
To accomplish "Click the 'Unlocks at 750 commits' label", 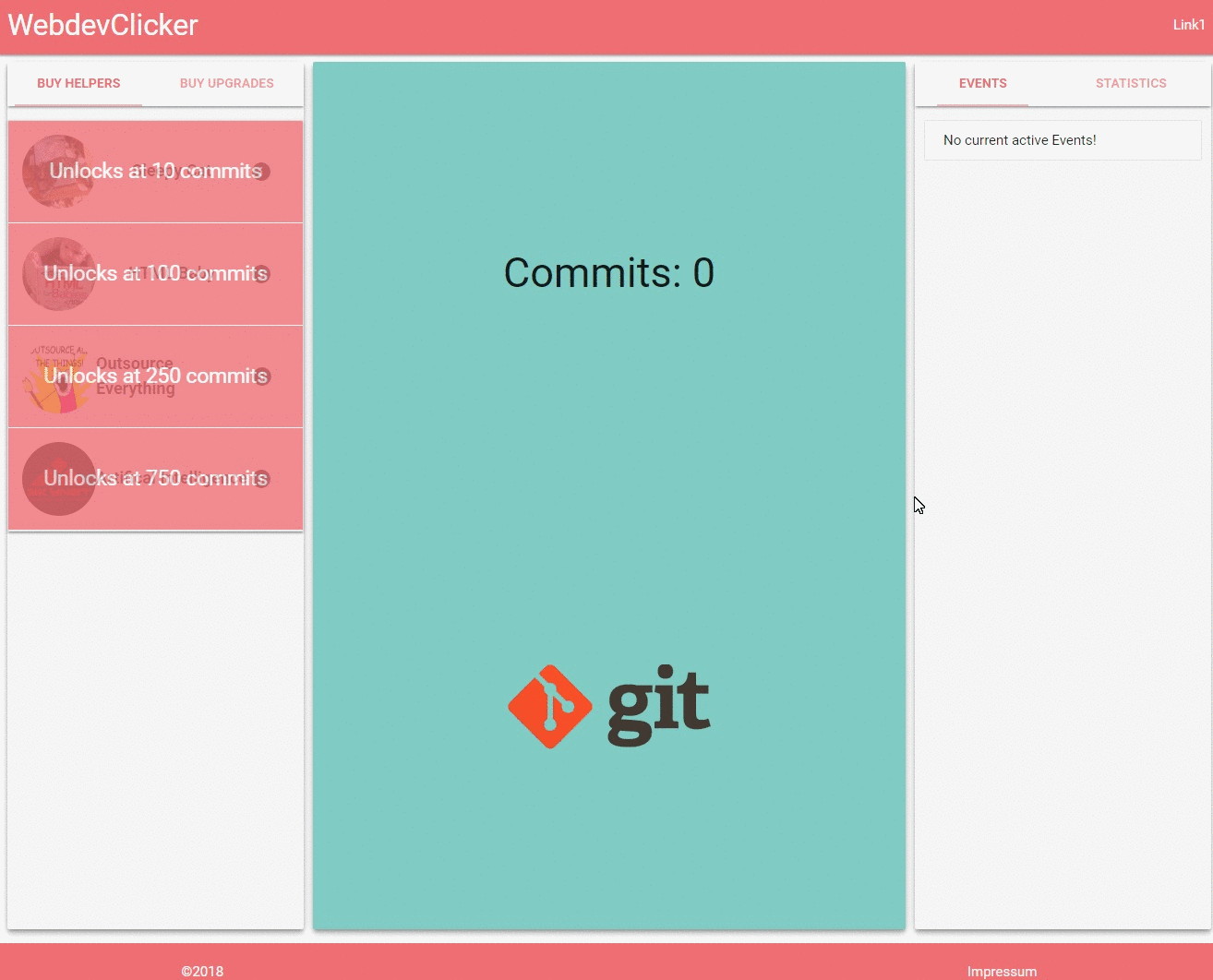I will click(155, 478).
